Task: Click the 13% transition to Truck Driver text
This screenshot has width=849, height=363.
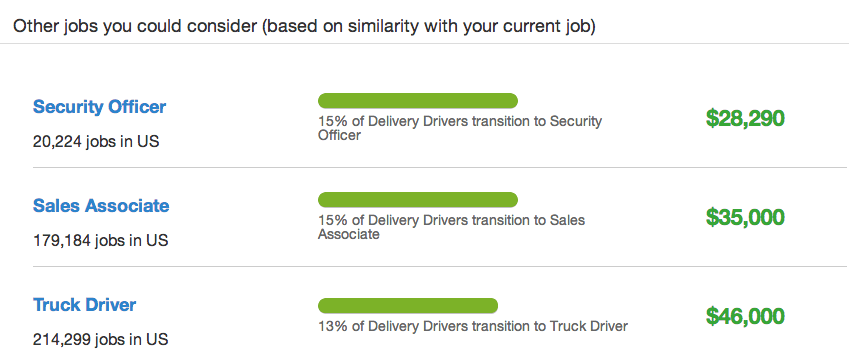Action: 473,327
